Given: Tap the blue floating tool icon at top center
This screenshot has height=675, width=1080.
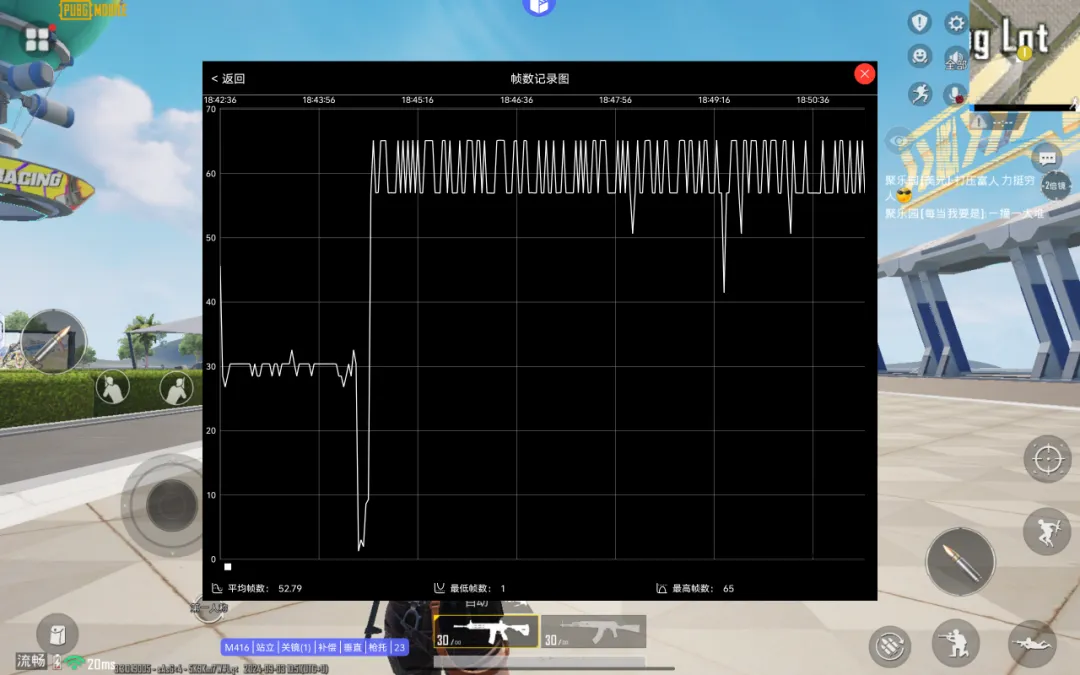Looking at the screenshot, I should (539, 7).
